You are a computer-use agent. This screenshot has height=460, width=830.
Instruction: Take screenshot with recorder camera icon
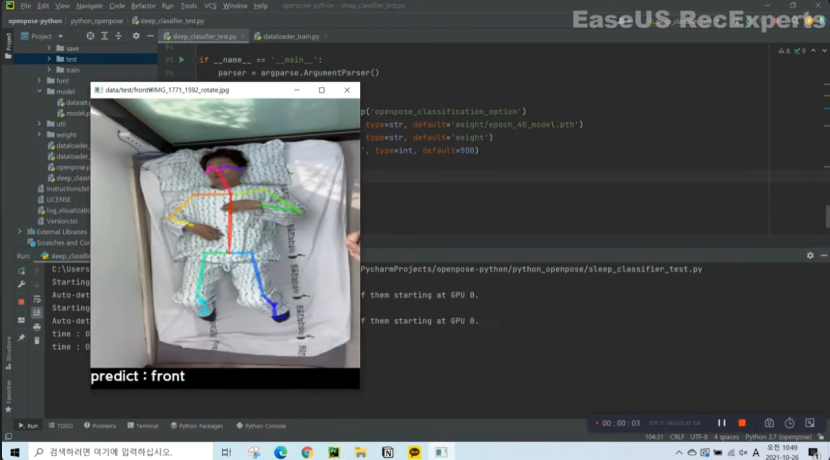(769, 423)
